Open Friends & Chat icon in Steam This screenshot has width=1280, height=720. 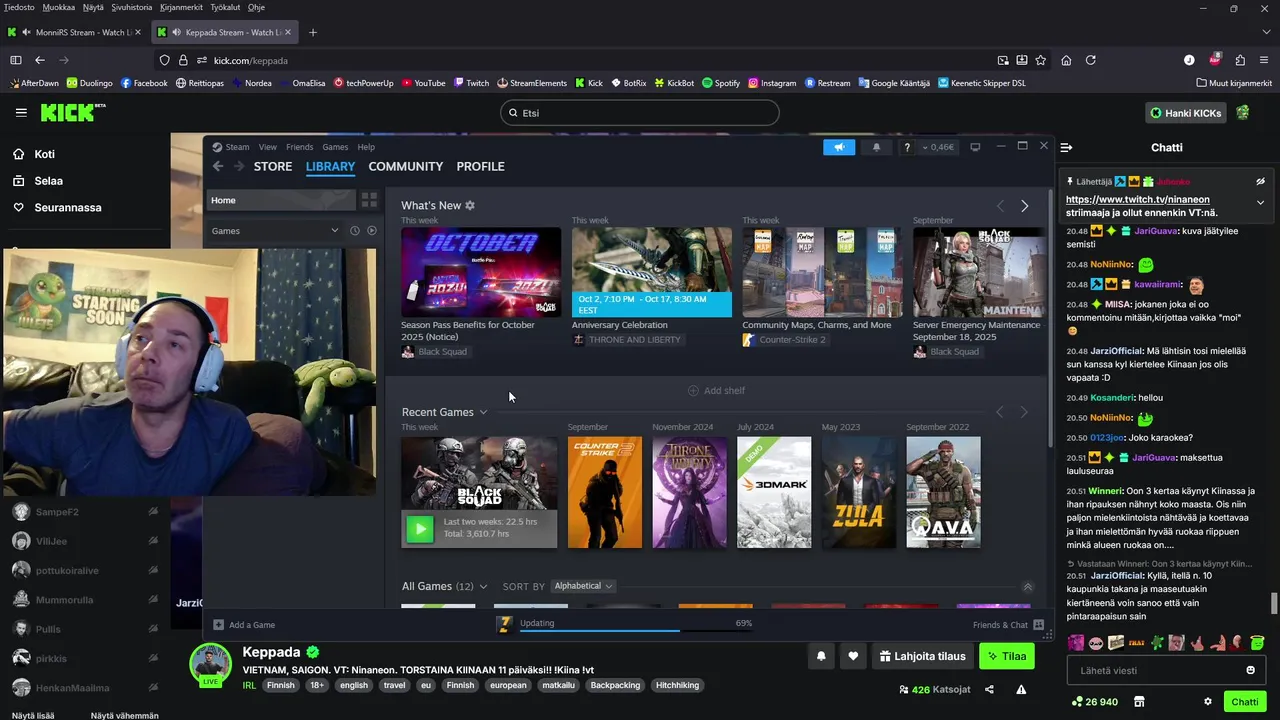pyautogui.click(x=1038, y=625)
